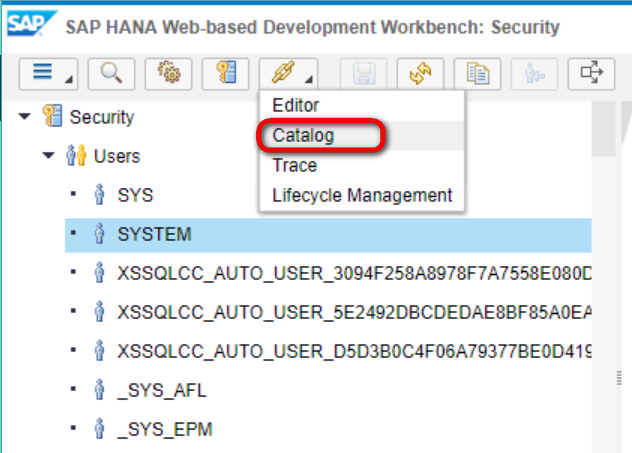The height and width of the screenshot is (453, 632).
Task: Click the magnifying glass search icon
Action: [x=111, y=73]
